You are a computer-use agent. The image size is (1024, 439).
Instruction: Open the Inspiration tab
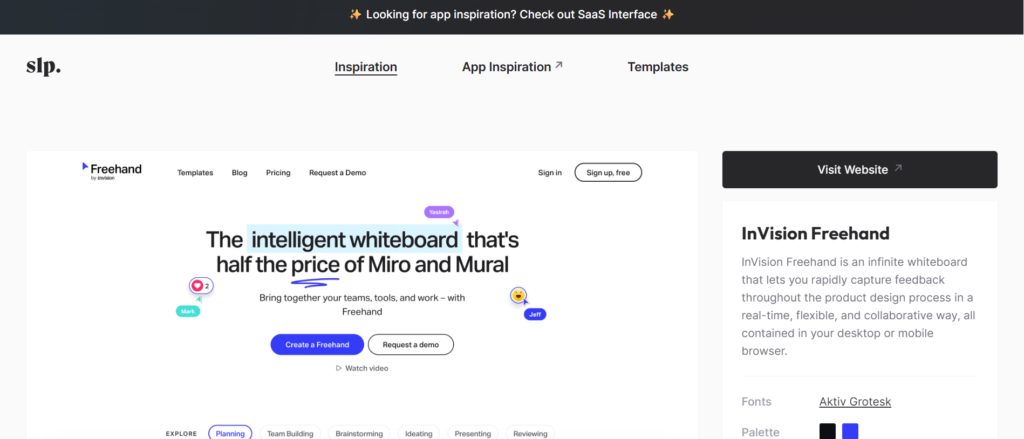click(366, 67)
